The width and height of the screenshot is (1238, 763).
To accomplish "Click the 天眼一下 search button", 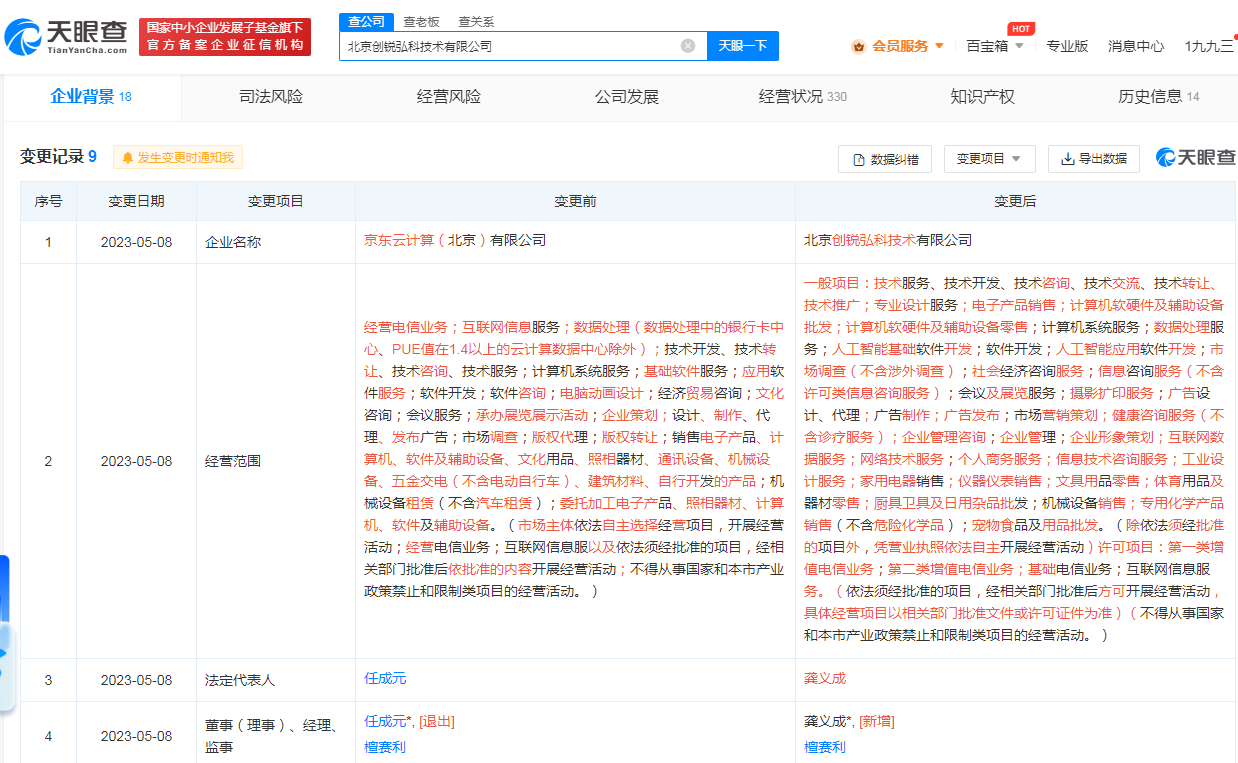I will click(743, 45).
